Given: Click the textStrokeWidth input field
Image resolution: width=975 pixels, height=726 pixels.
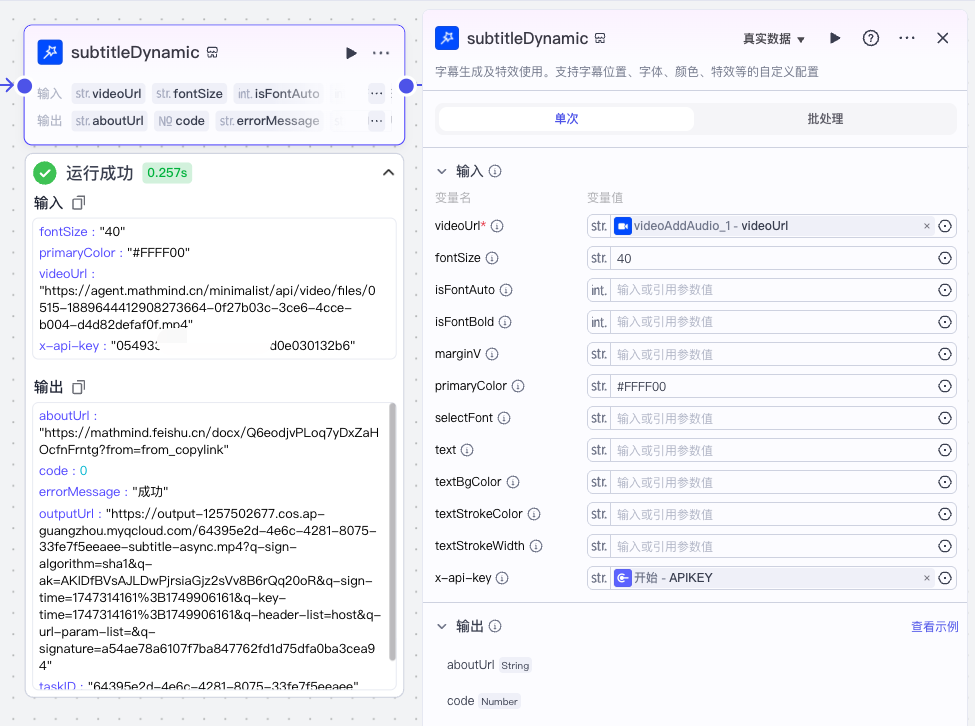Looking at the screenshot, I should click(772, 546).
